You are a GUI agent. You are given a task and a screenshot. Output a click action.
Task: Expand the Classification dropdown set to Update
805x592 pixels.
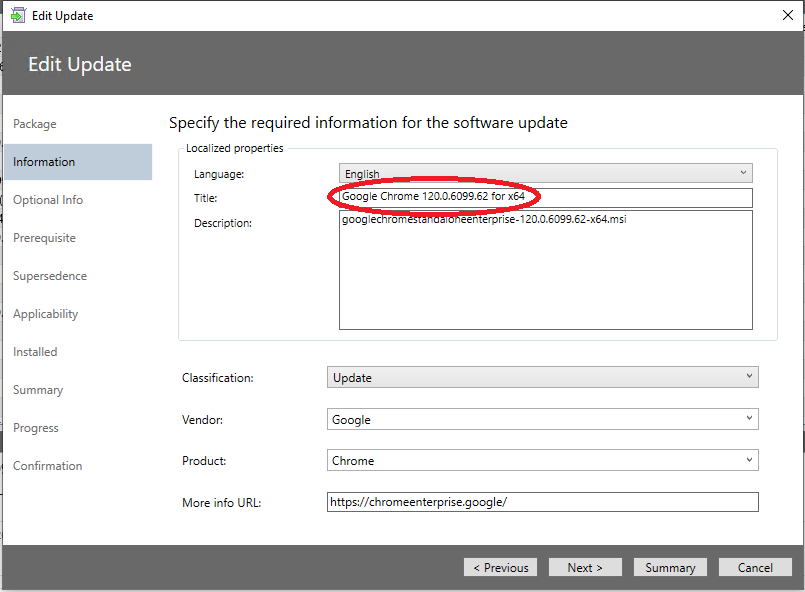tap(543, 377)
